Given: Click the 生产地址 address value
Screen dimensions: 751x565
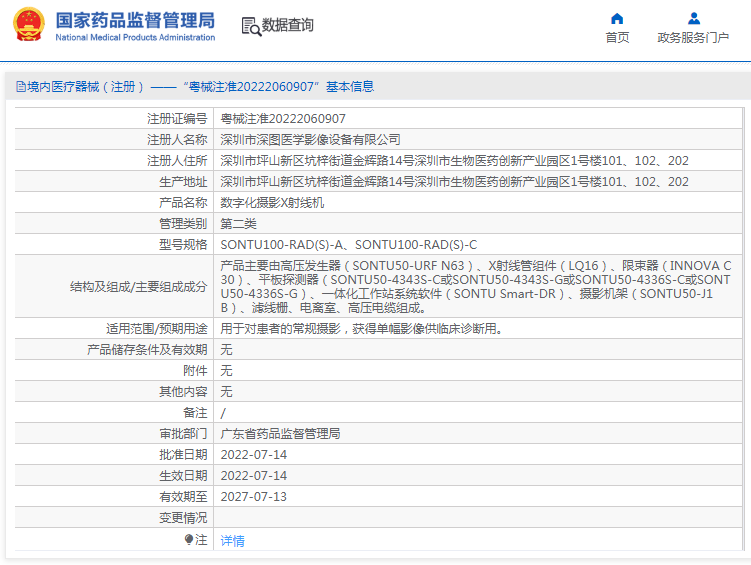Looking at the screenshot, I should [x=455, y=182].
